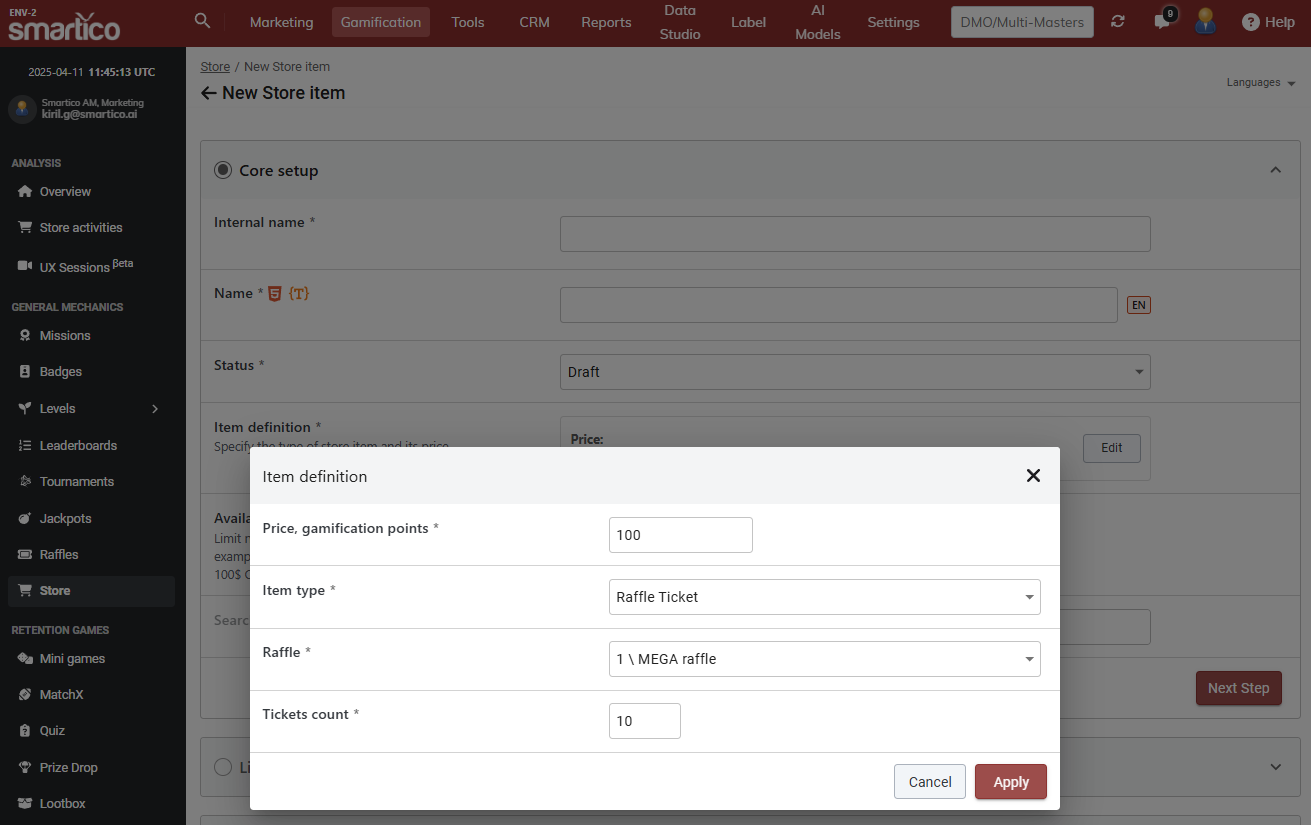Open the Reports top menu
Image resolution: width=1311 pixels, height=825 pixels.
coord(606,22)
